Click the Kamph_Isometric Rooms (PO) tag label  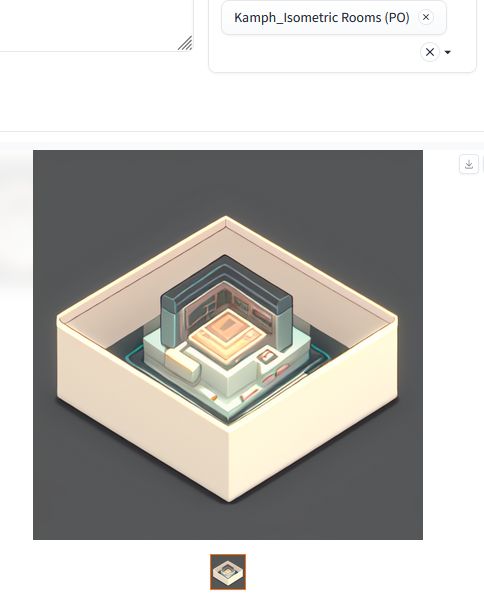321,18
